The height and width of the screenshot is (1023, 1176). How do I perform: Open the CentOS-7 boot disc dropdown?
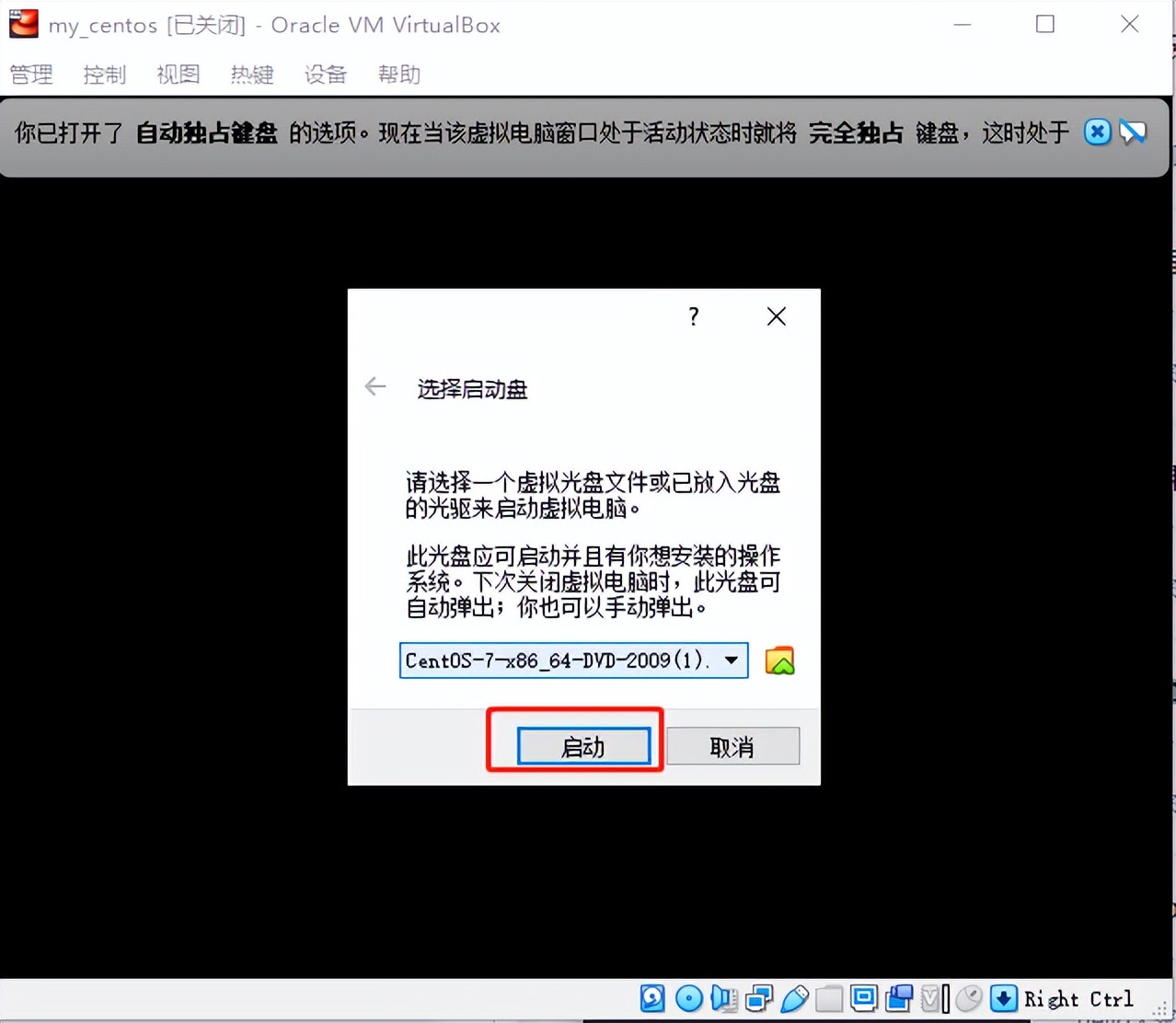tap(732, 660)
